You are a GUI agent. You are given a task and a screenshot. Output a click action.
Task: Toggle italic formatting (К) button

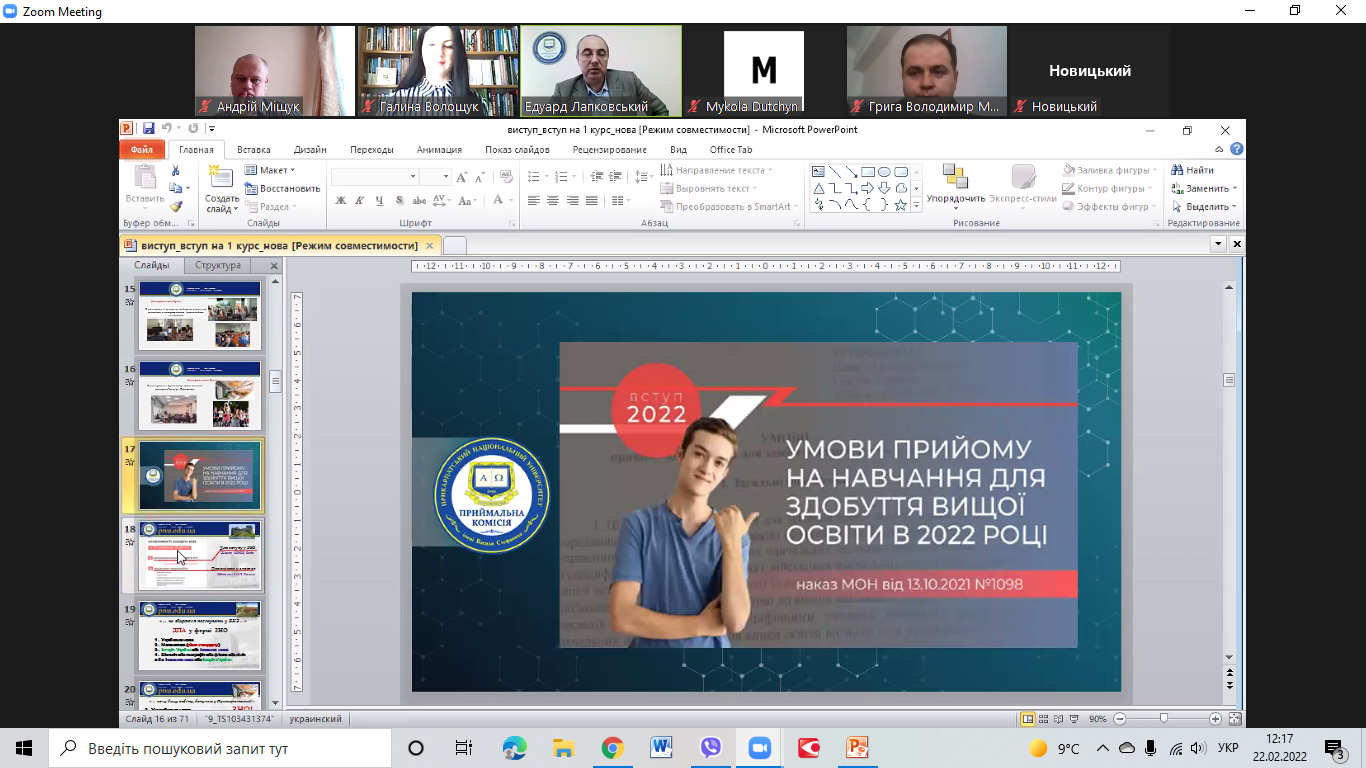coord(360,201)
